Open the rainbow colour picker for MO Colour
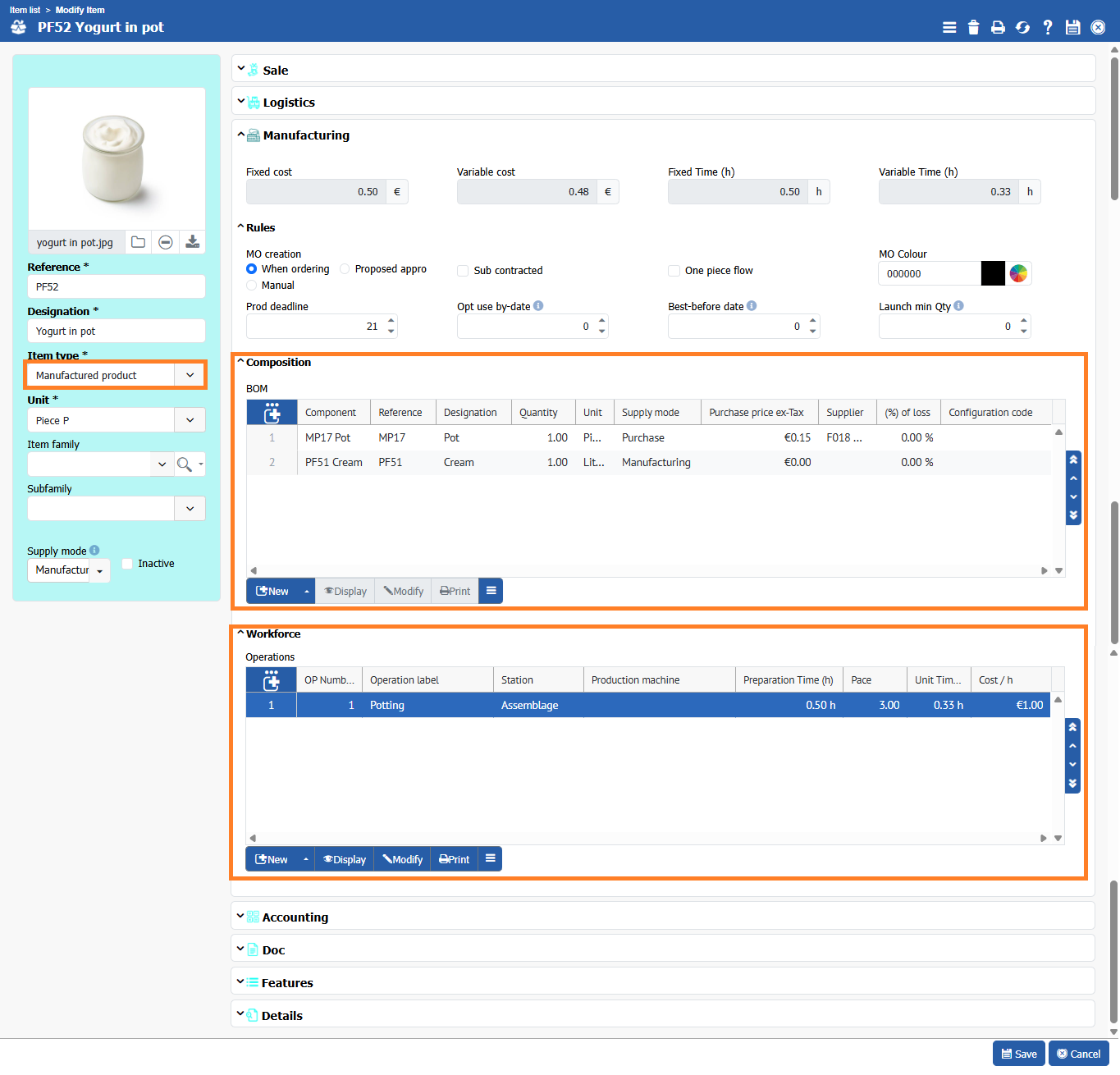Screen dimensions: 1120x1075 point(1018,273)
